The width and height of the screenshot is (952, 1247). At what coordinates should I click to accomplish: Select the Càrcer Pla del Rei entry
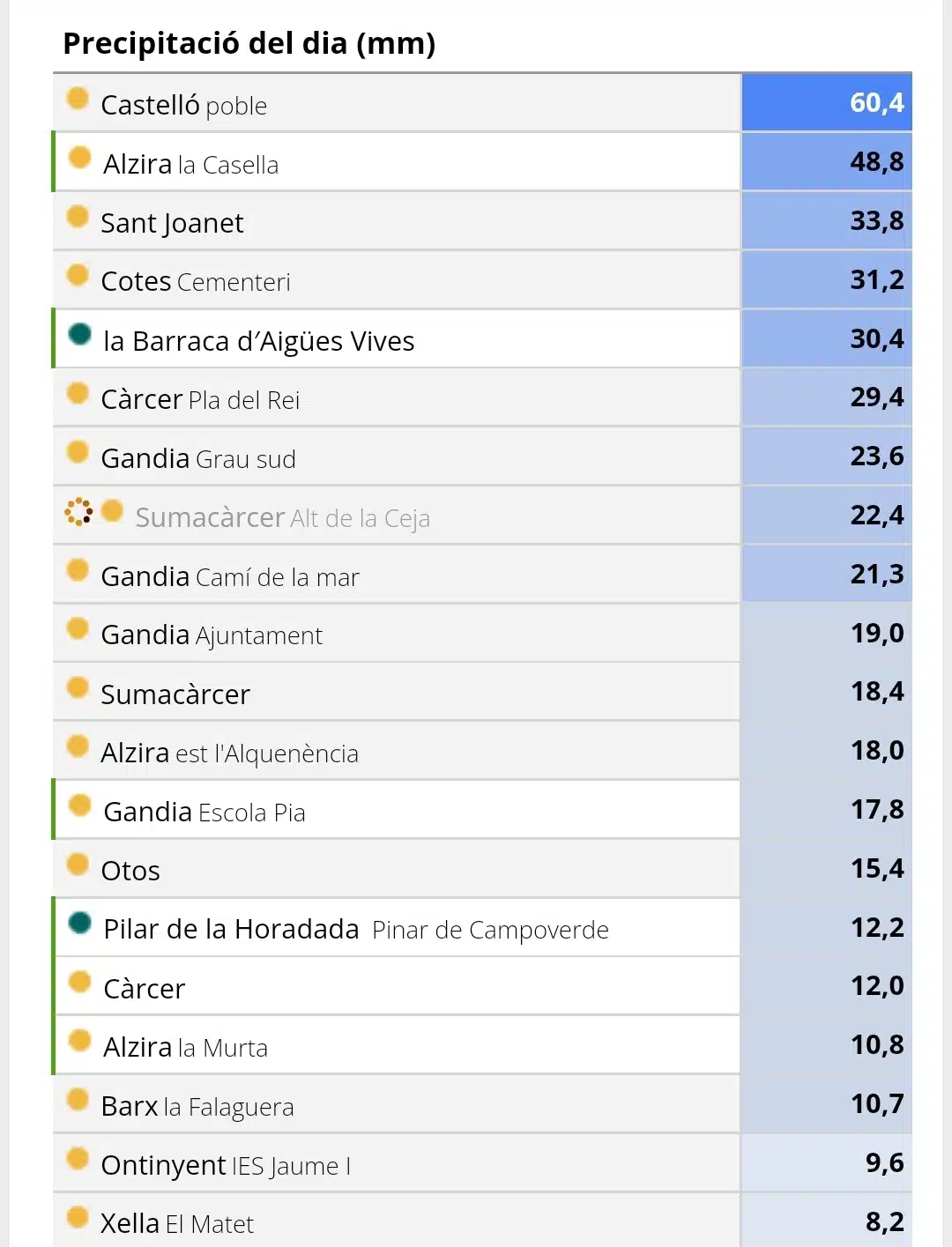[396, 397]
